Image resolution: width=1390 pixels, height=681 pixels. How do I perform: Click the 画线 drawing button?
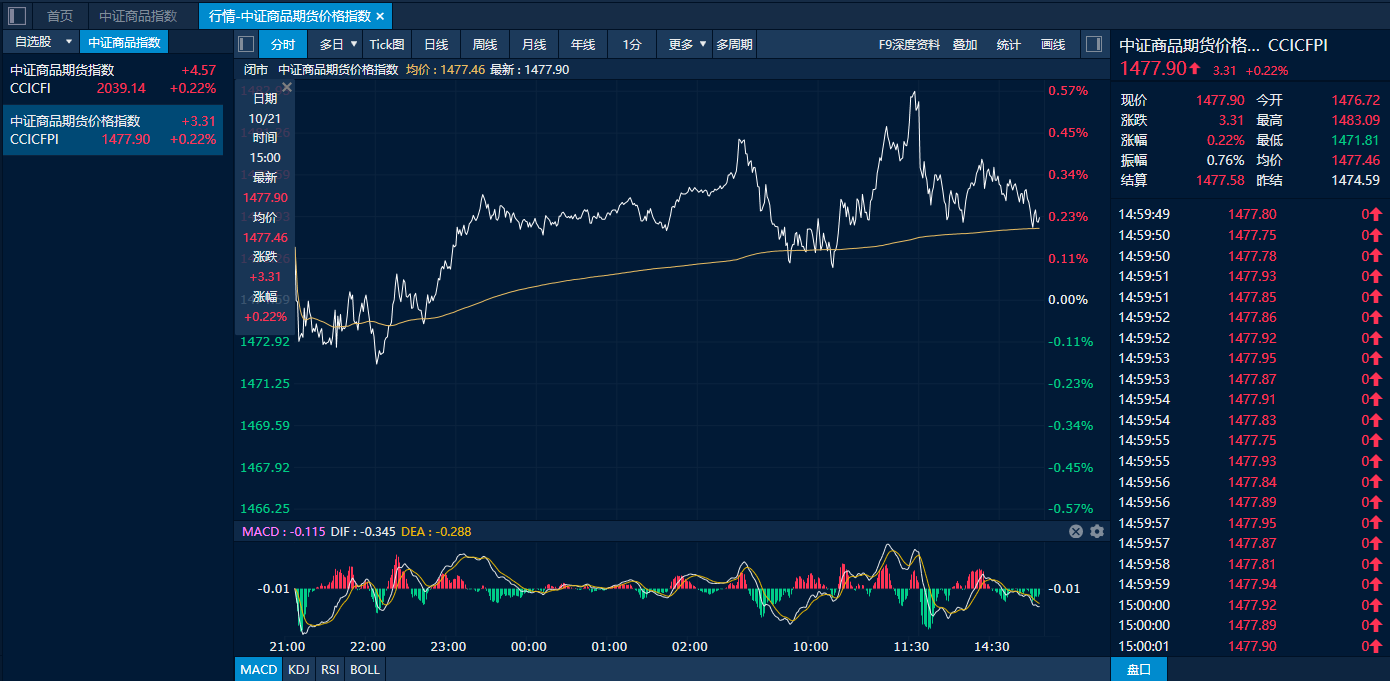(1053, 44)
